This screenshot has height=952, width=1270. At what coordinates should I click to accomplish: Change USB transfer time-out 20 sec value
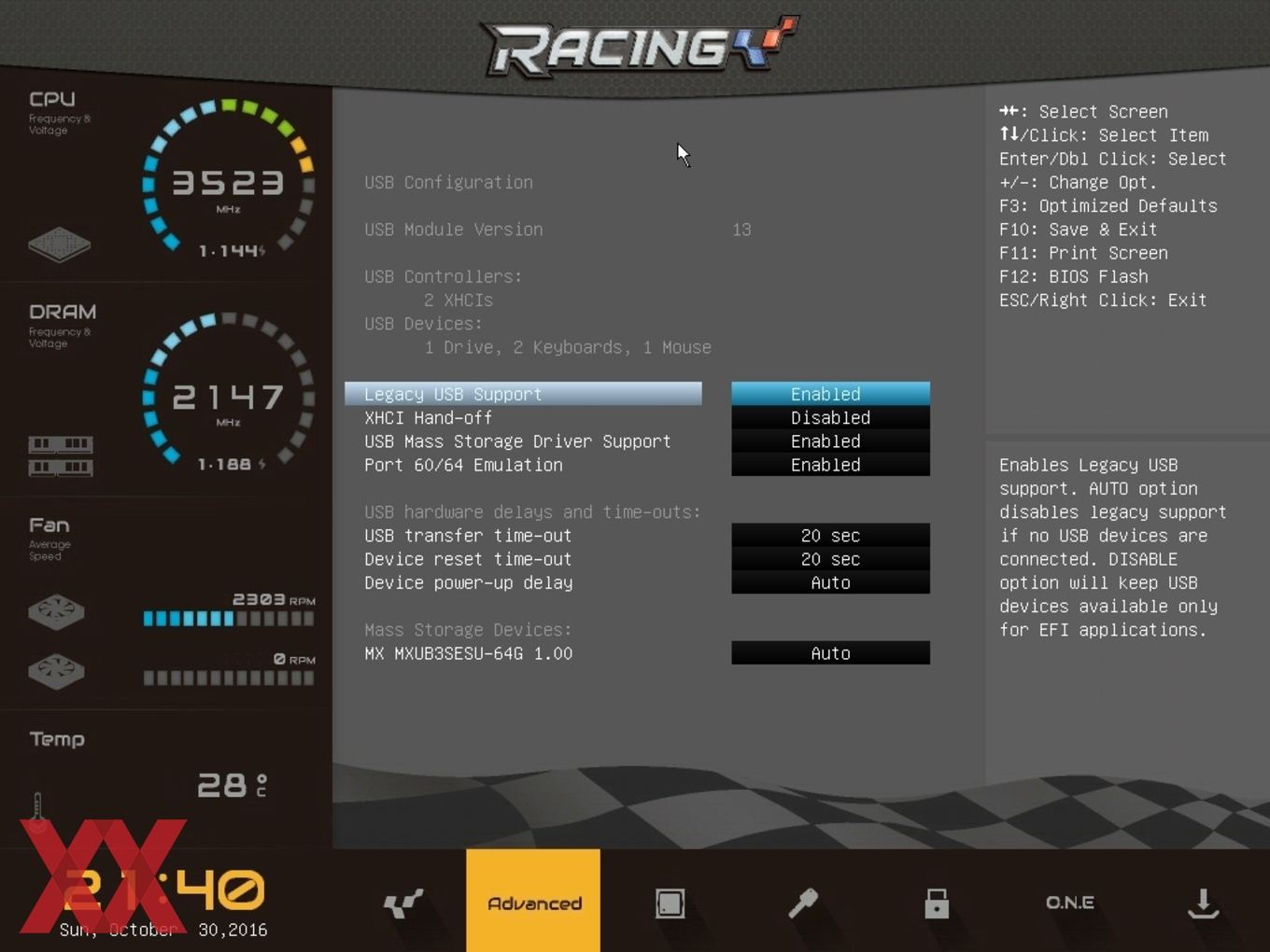tap(830, 535)
